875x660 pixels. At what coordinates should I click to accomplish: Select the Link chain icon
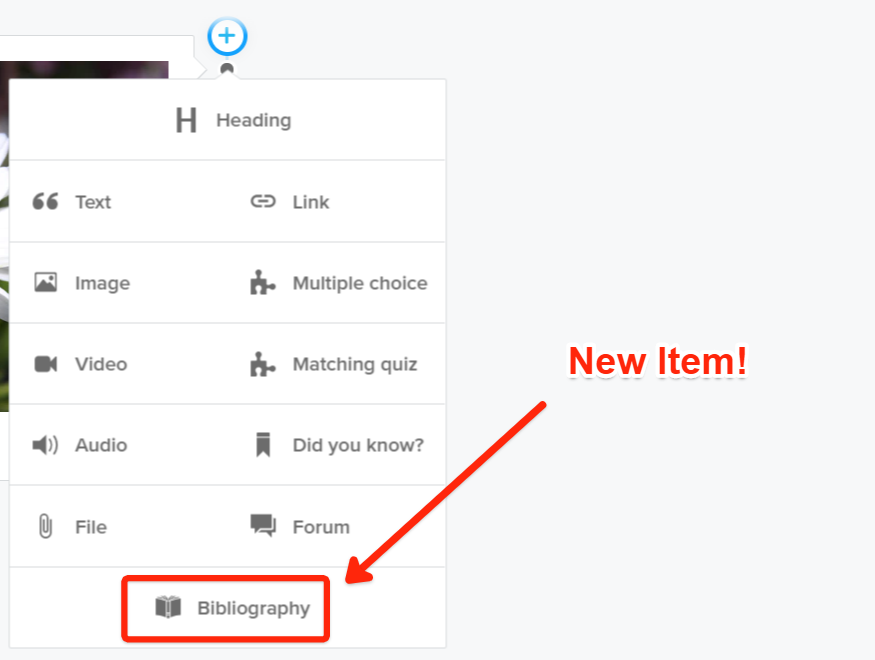pyautogui.click(x=263, y=201)
